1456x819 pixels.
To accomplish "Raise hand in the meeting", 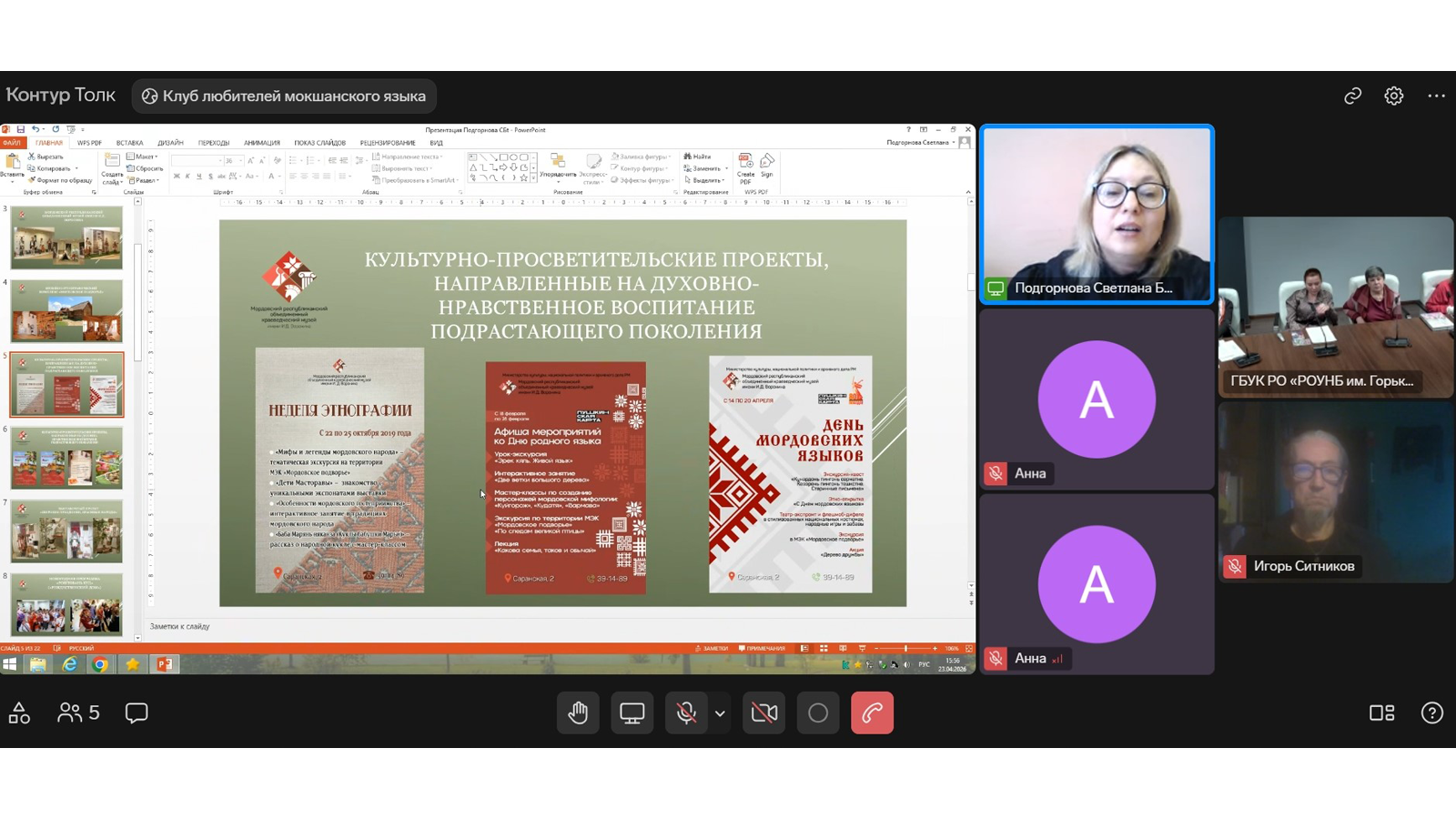I will click(578, 713).
